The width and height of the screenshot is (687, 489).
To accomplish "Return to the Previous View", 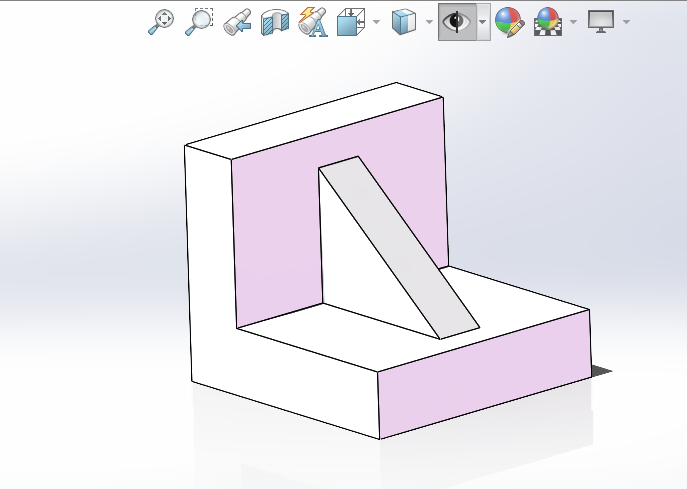I will click(x=237, y=21).
